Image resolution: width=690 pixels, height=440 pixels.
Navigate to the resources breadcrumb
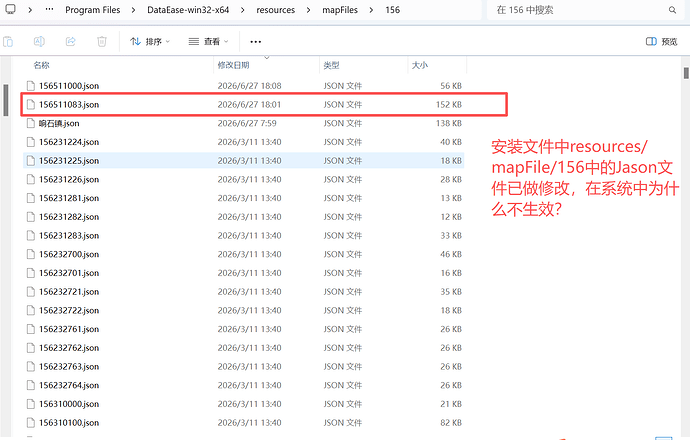(275, 10)
